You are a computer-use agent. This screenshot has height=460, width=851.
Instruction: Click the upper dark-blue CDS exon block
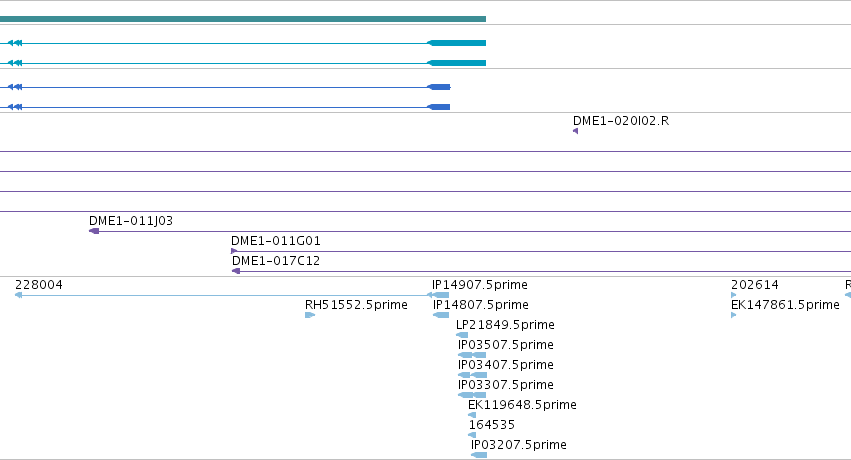(439, 87)
